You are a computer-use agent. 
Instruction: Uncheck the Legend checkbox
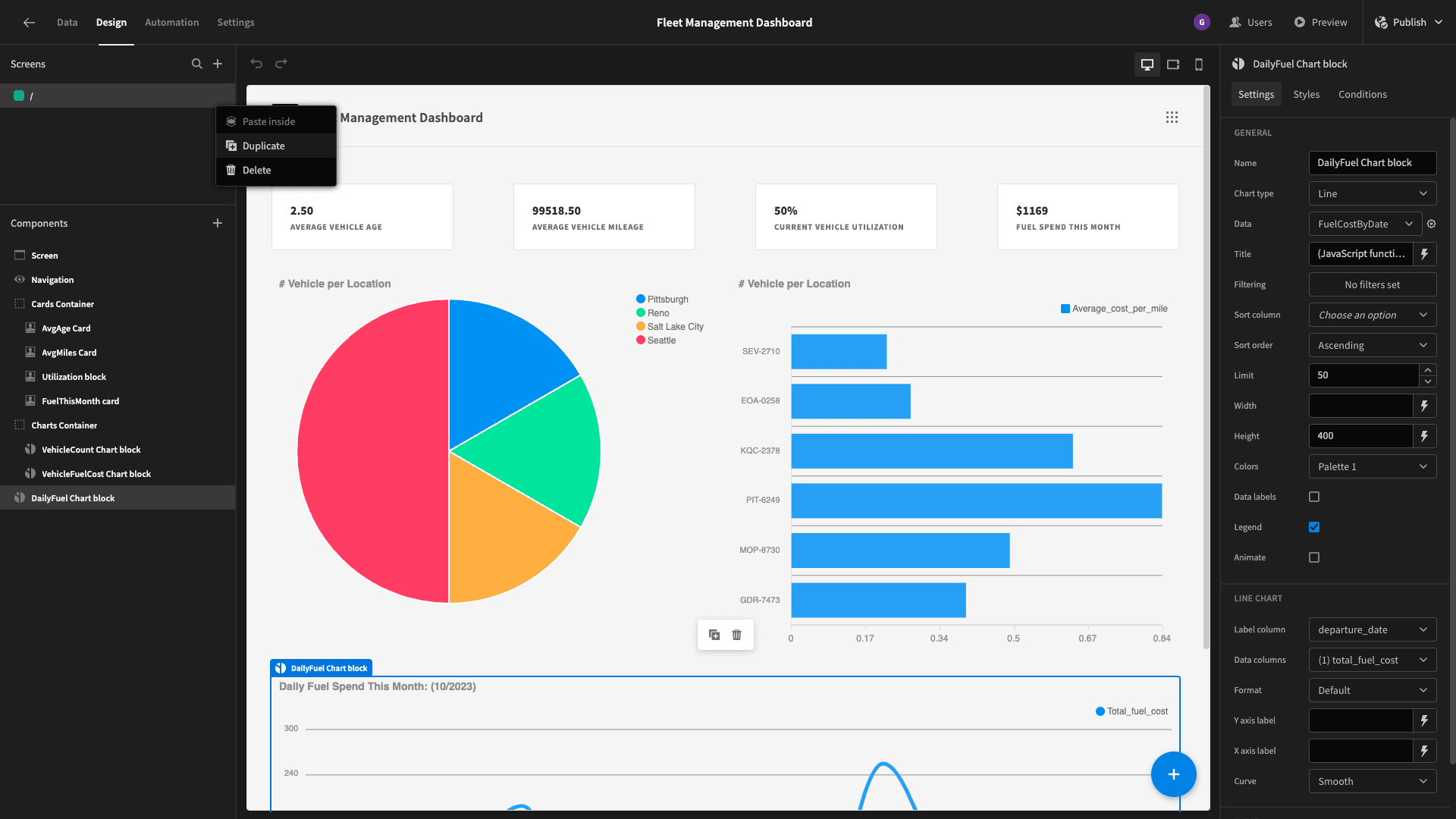coord(1314,527)
